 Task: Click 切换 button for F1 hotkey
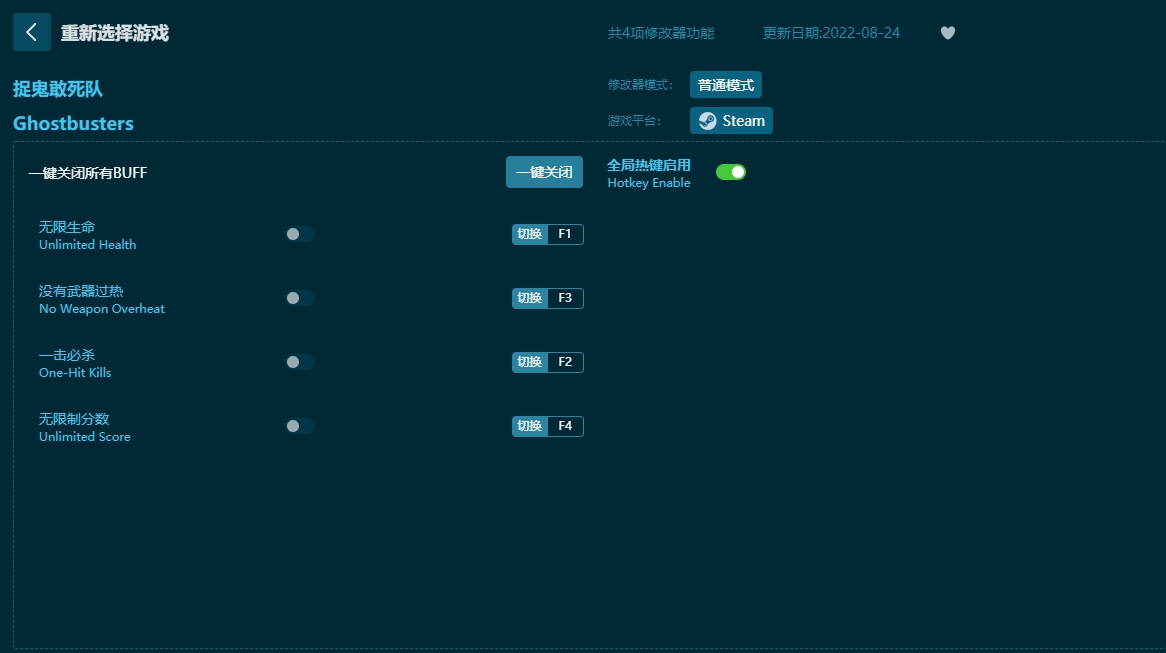[x=529, y=234]
